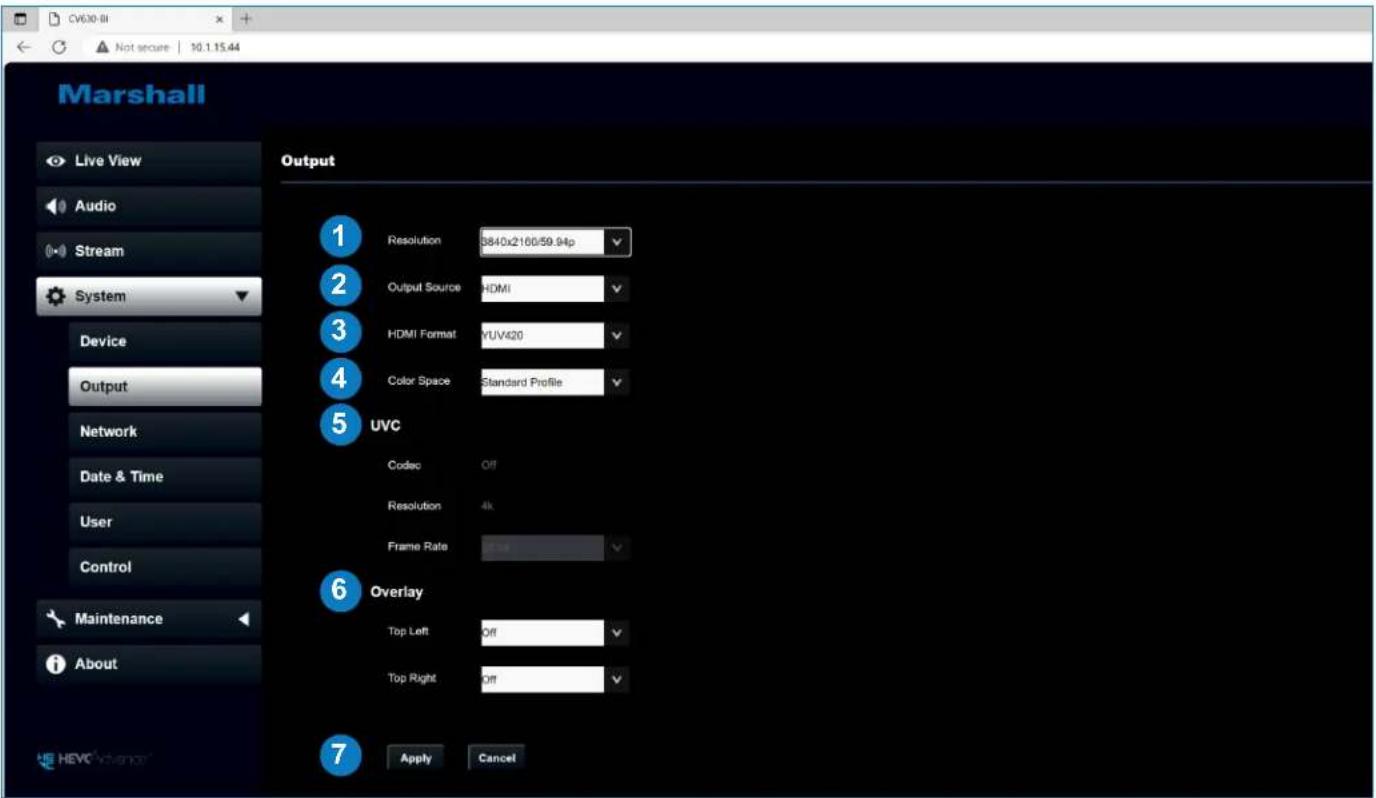Open the HDMI Format dropdown
The image size is (1376, 798).
[555, 335]
